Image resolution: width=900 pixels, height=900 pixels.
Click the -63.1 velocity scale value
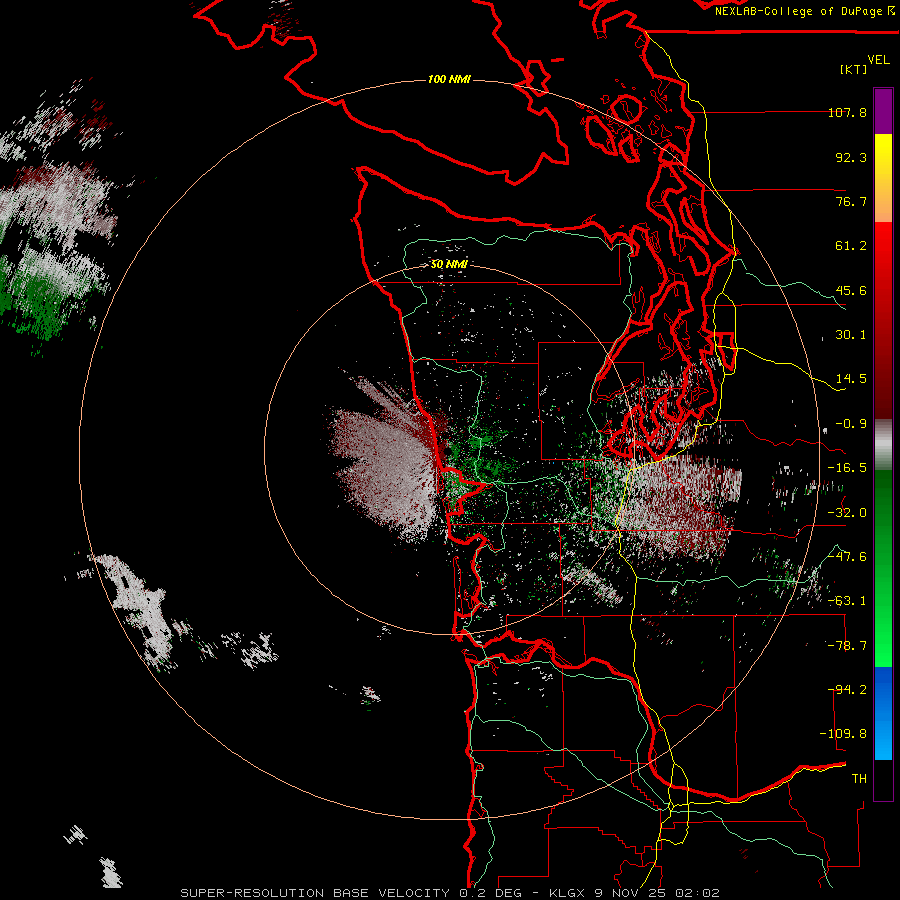(x=847, y=601)
